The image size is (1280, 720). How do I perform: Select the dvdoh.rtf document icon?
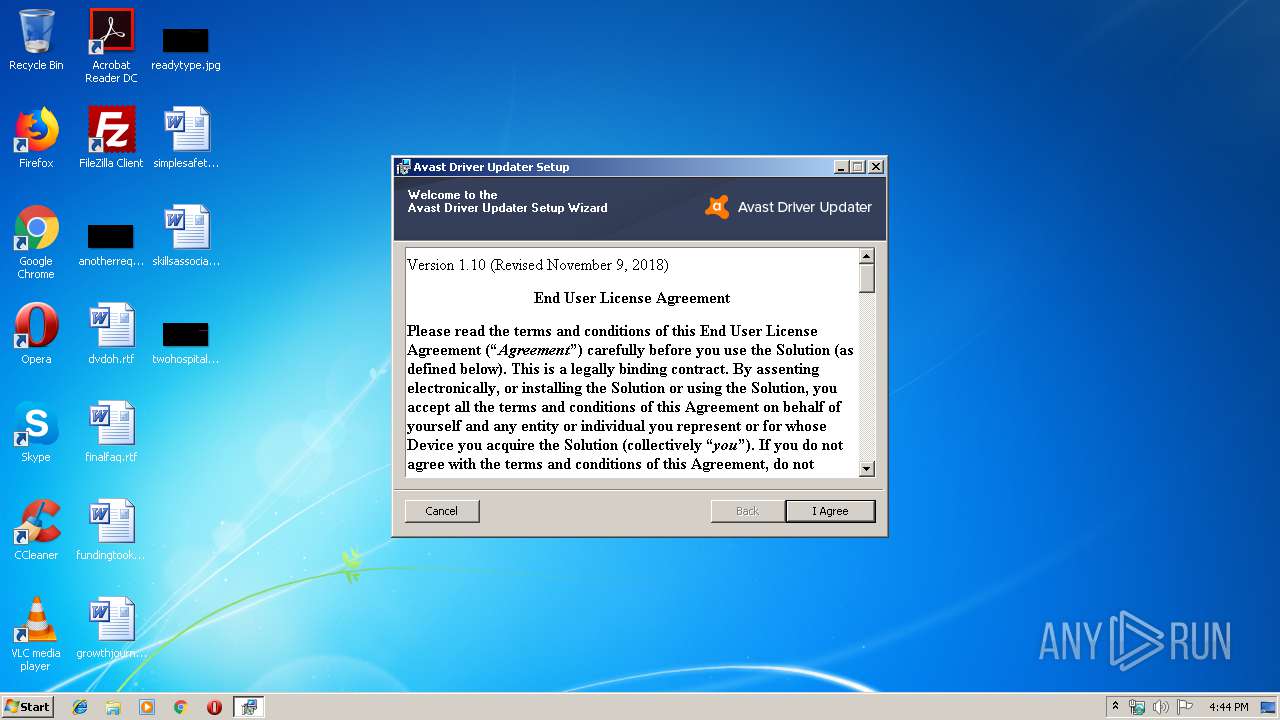[111, 334]
